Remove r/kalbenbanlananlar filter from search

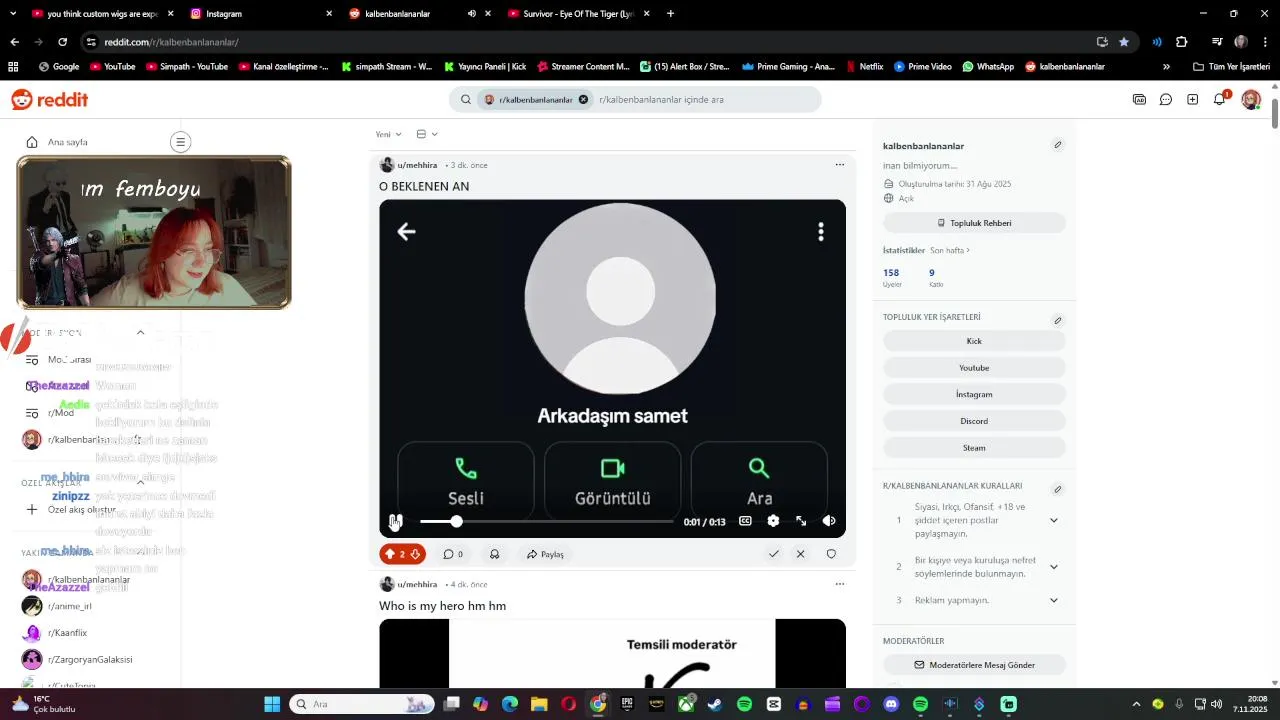tap(583, 100)
